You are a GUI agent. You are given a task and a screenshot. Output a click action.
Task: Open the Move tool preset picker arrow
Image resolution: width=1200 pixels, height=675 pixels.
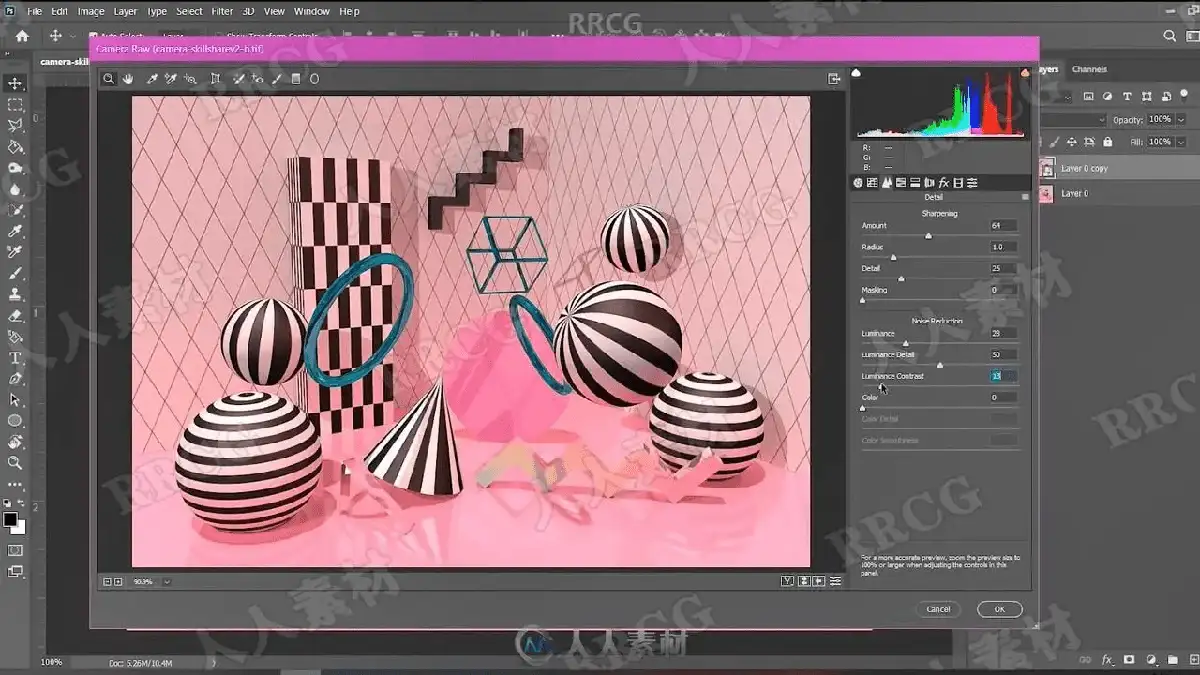[73, 36]
